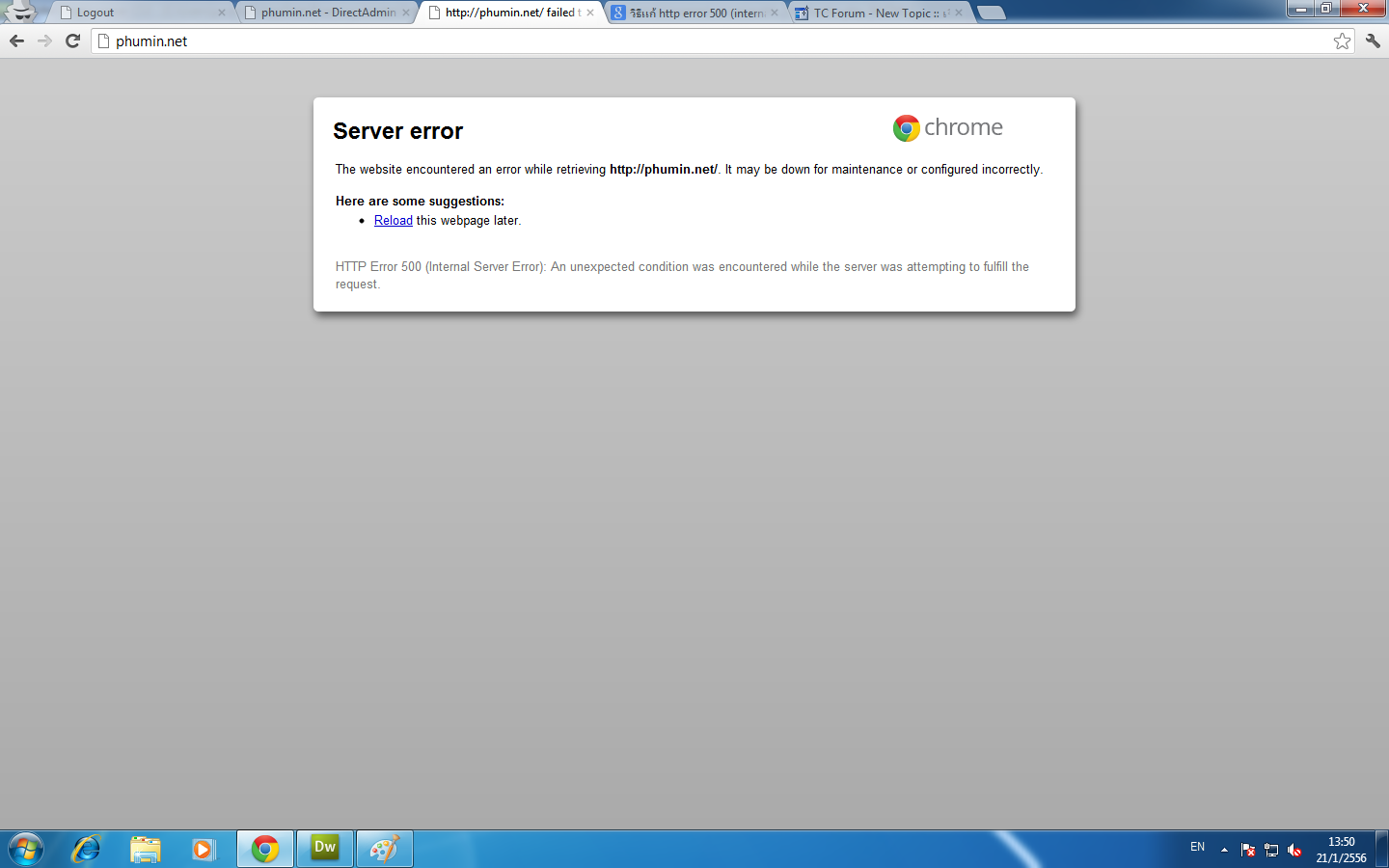Click page icon in address bar
This screenshot has height=868, width=1389.
point(104,41)
